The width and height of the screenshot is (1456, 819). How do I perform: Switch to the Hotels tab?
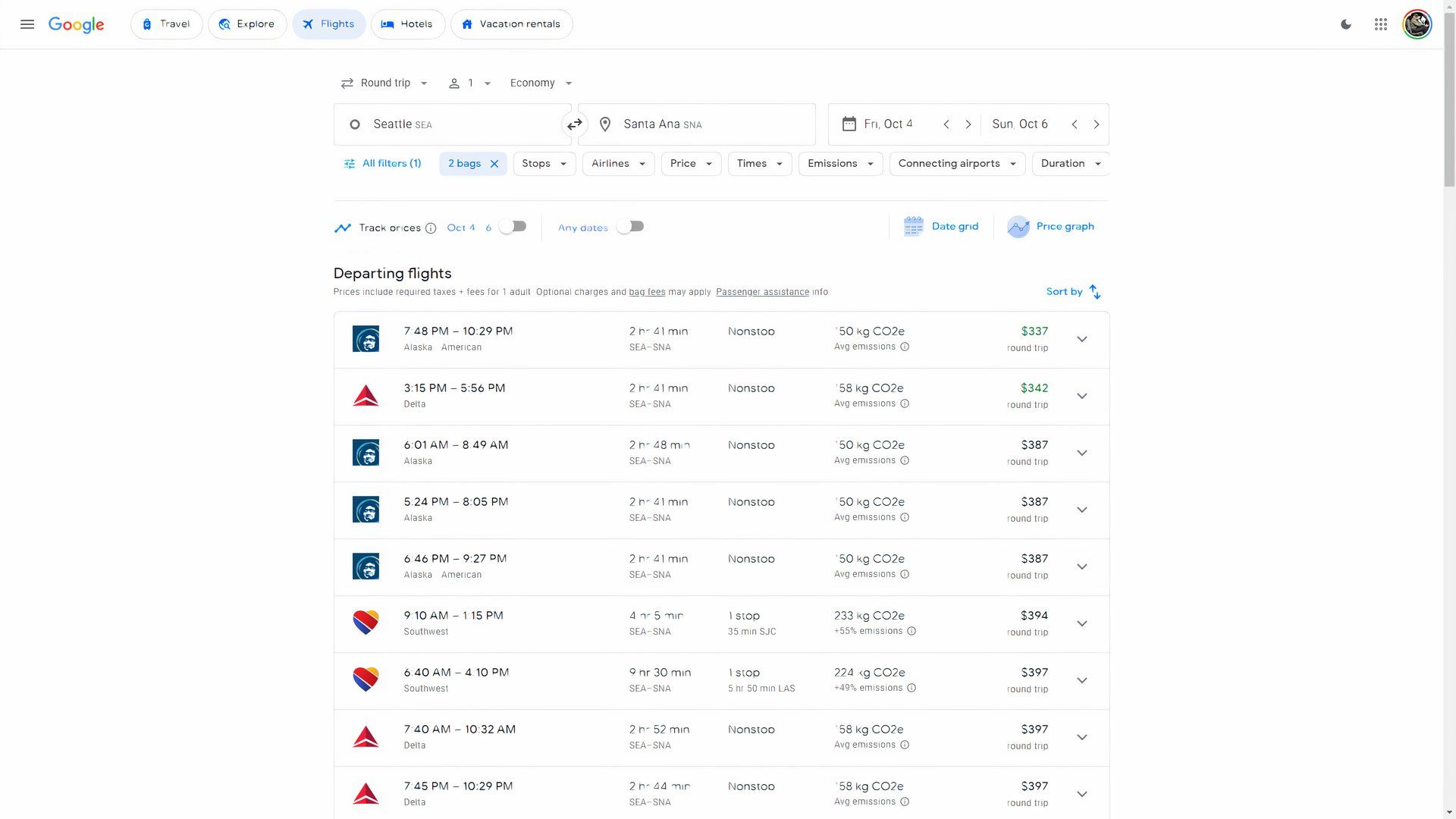407,24
